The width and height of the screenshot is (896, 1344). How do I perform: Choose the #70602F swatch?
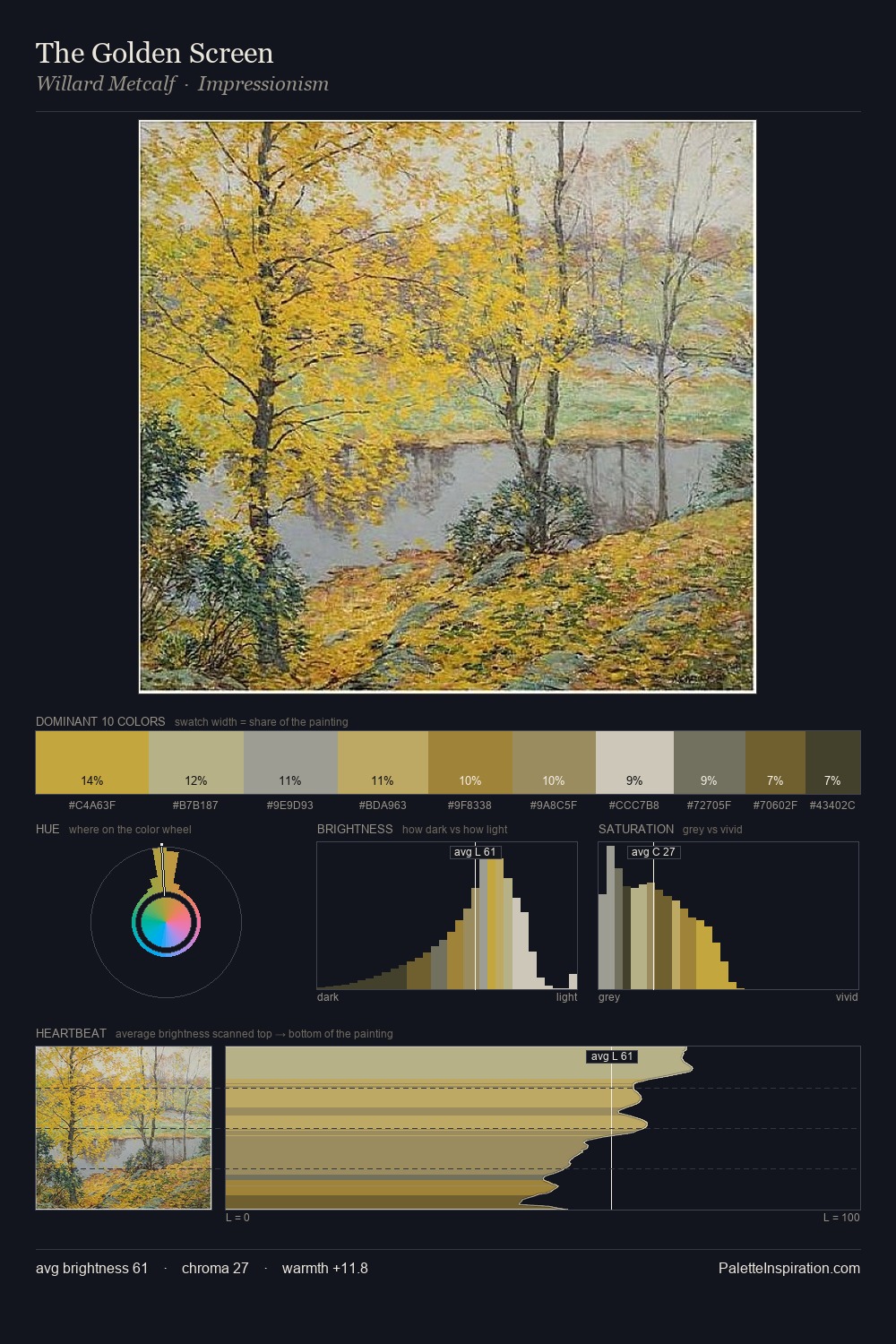pyautogui.click(x=775, y=762)
